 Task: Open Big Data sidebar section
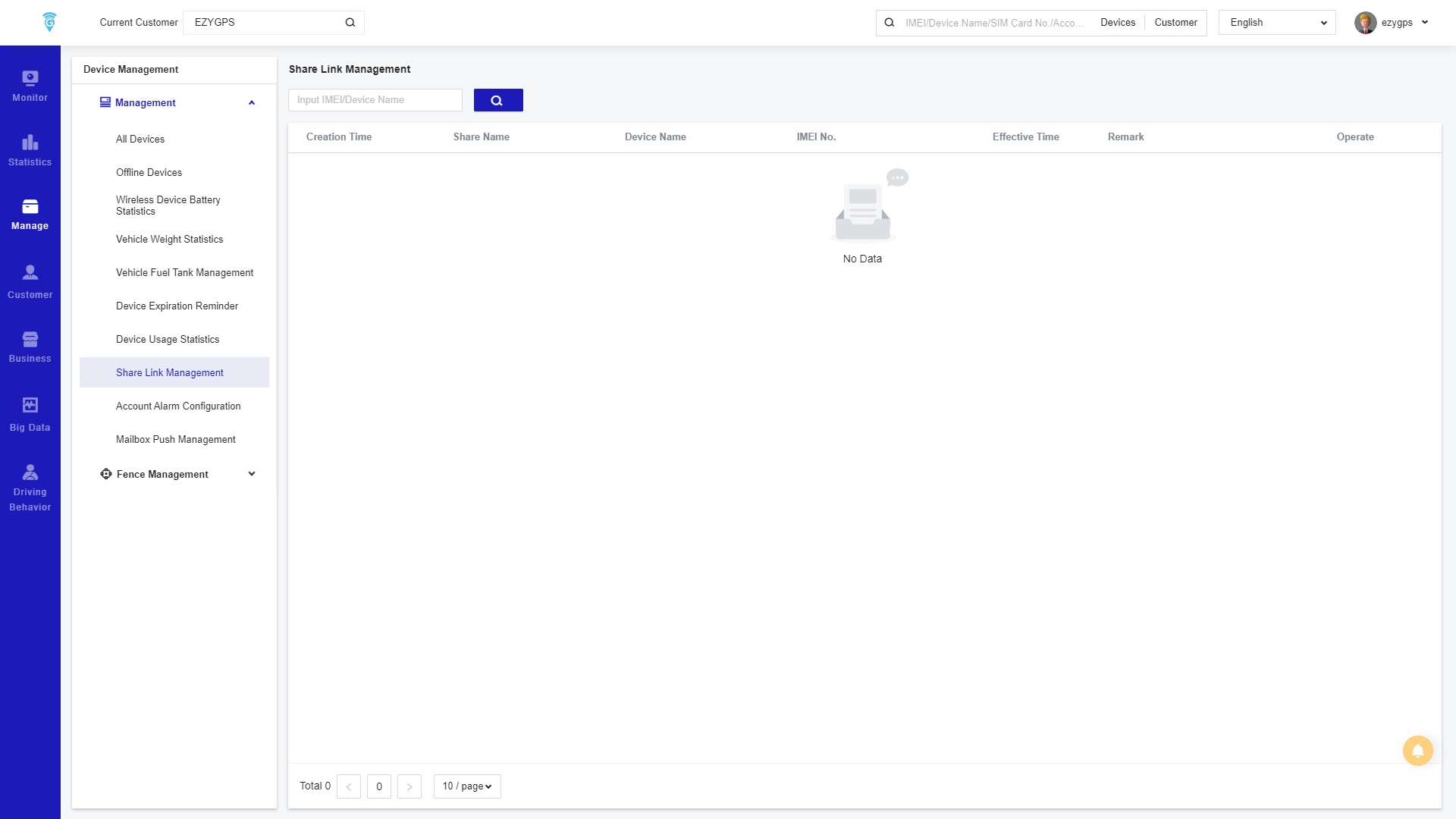click(30, 415)
